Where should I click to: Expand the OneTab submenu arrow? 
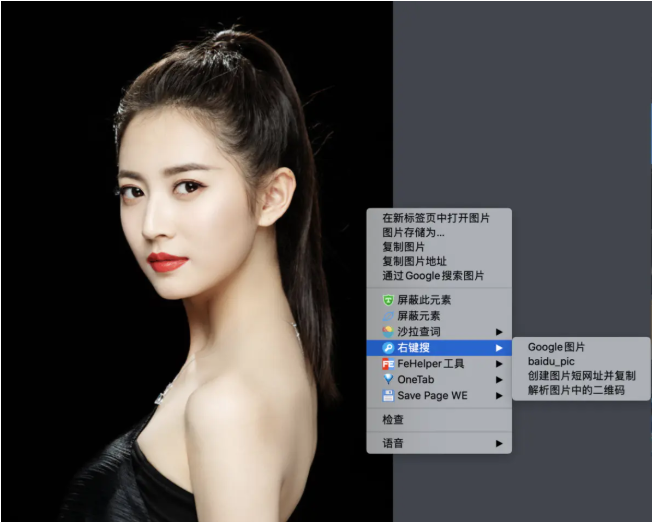(x=499, y=380)
